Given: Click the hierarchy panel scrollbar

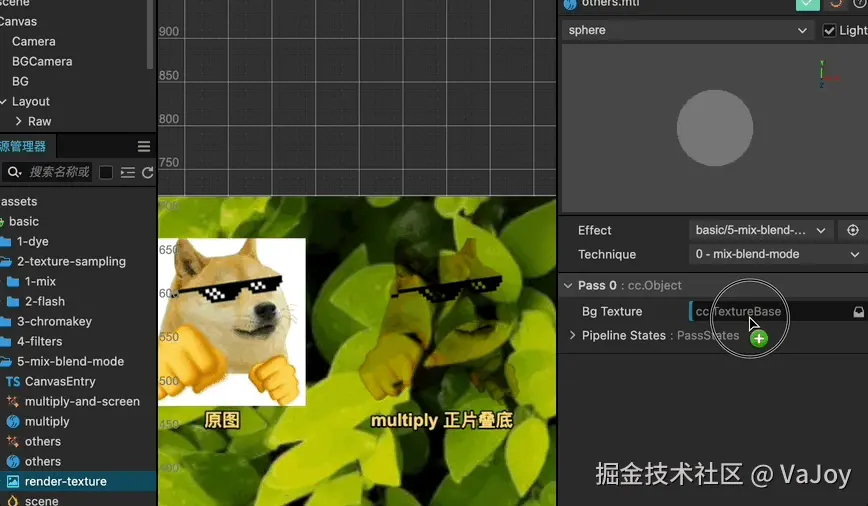Looking at the screenshot, I should 149,34.
